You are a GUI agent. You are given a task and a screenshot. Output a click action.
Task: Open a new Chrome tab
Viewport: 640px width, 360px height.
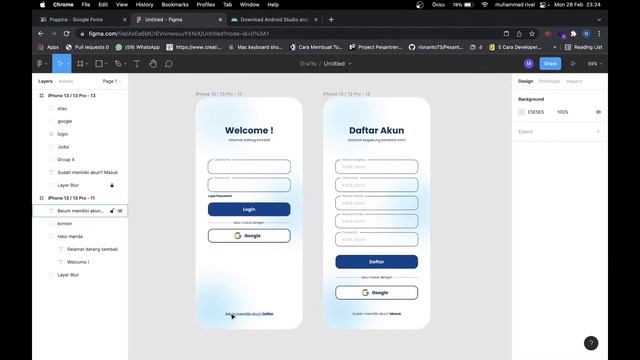(x=331, y=20)
